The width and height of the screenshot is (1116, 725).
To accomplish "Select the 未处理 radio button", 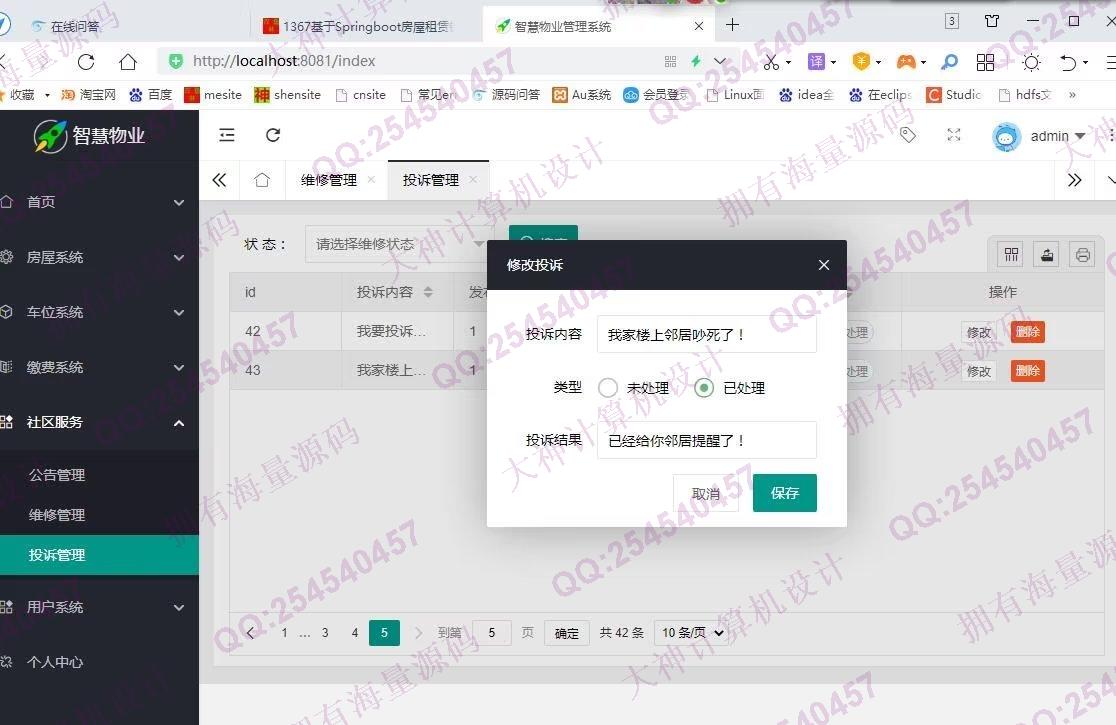I will [608, 388].
